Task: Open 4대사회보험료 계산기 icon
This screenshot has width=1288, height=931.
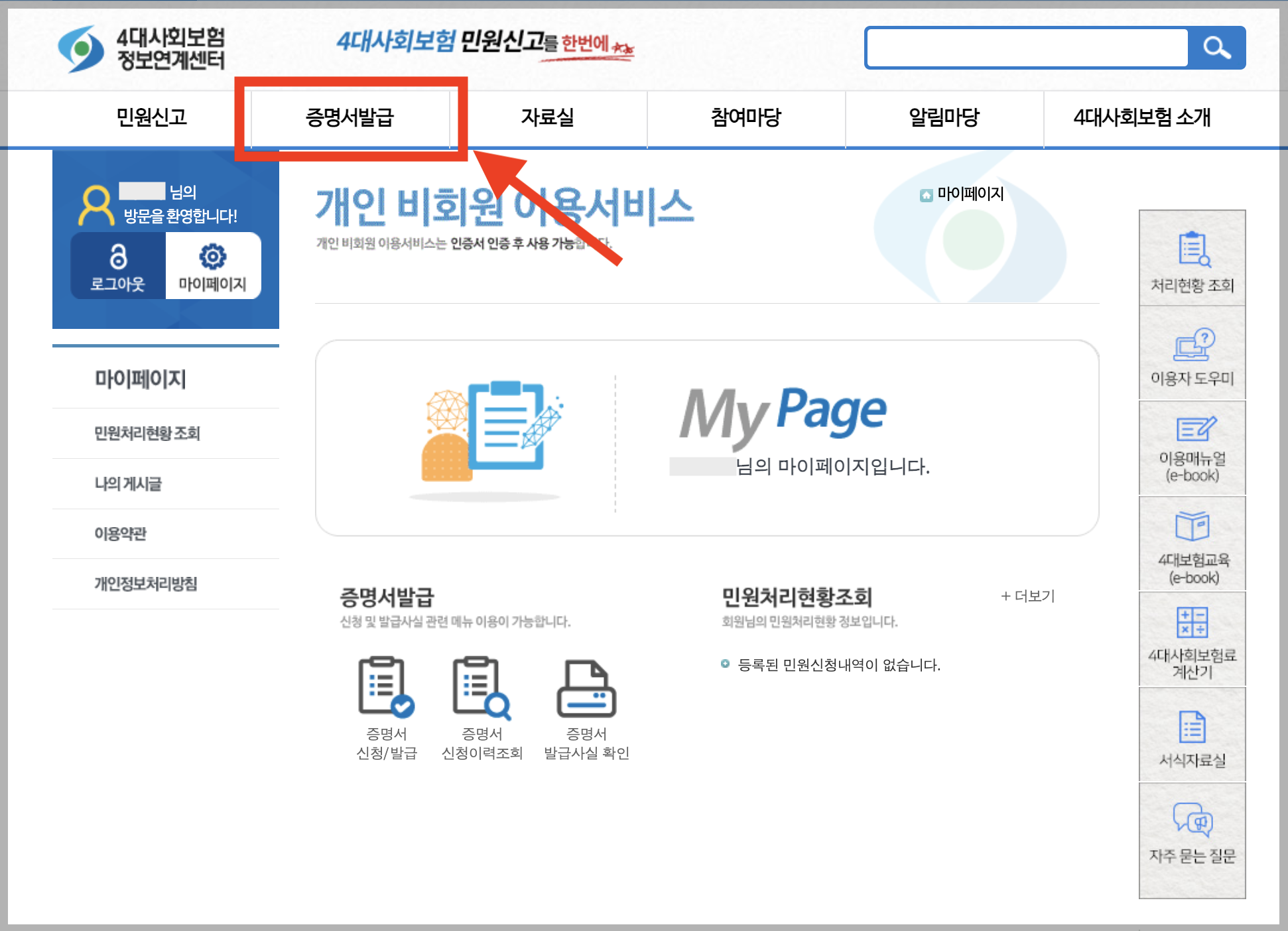Action: coord(1192,623)
